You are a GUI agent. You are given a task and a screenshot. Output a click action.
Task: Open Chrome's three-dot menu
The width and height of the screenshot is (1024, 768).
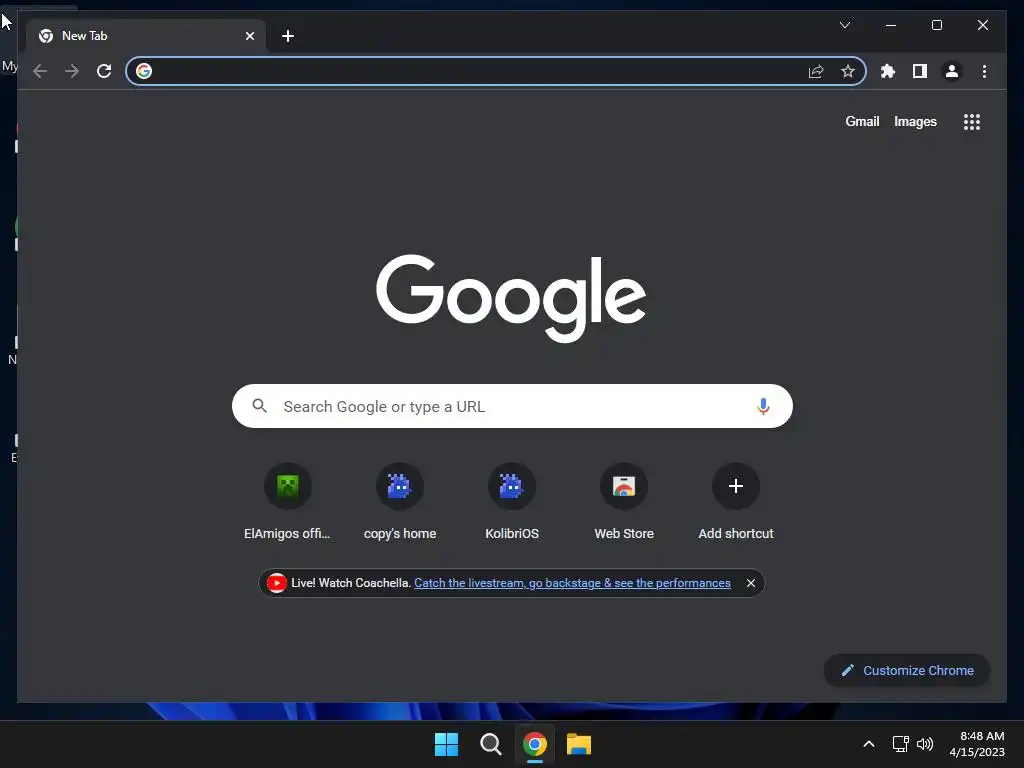click(x=984, y=71)
